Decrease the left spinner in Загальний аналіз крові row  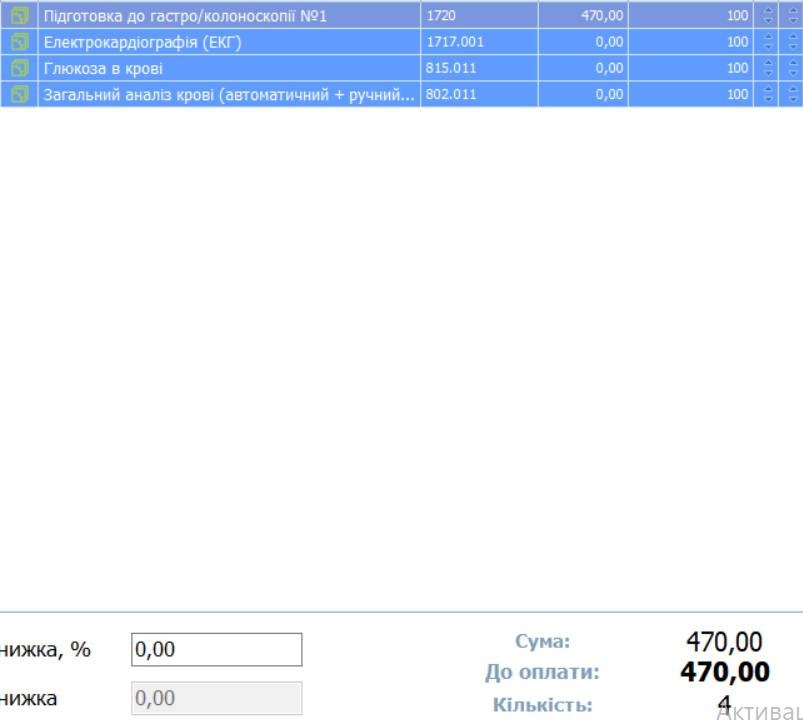[768, 99]
